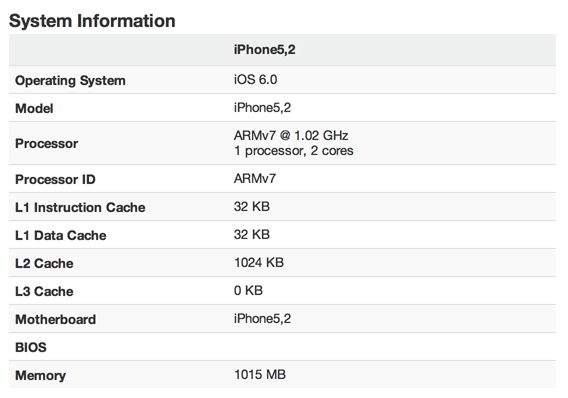Select the 1015 MB memory value

click(x=260, y=375)
